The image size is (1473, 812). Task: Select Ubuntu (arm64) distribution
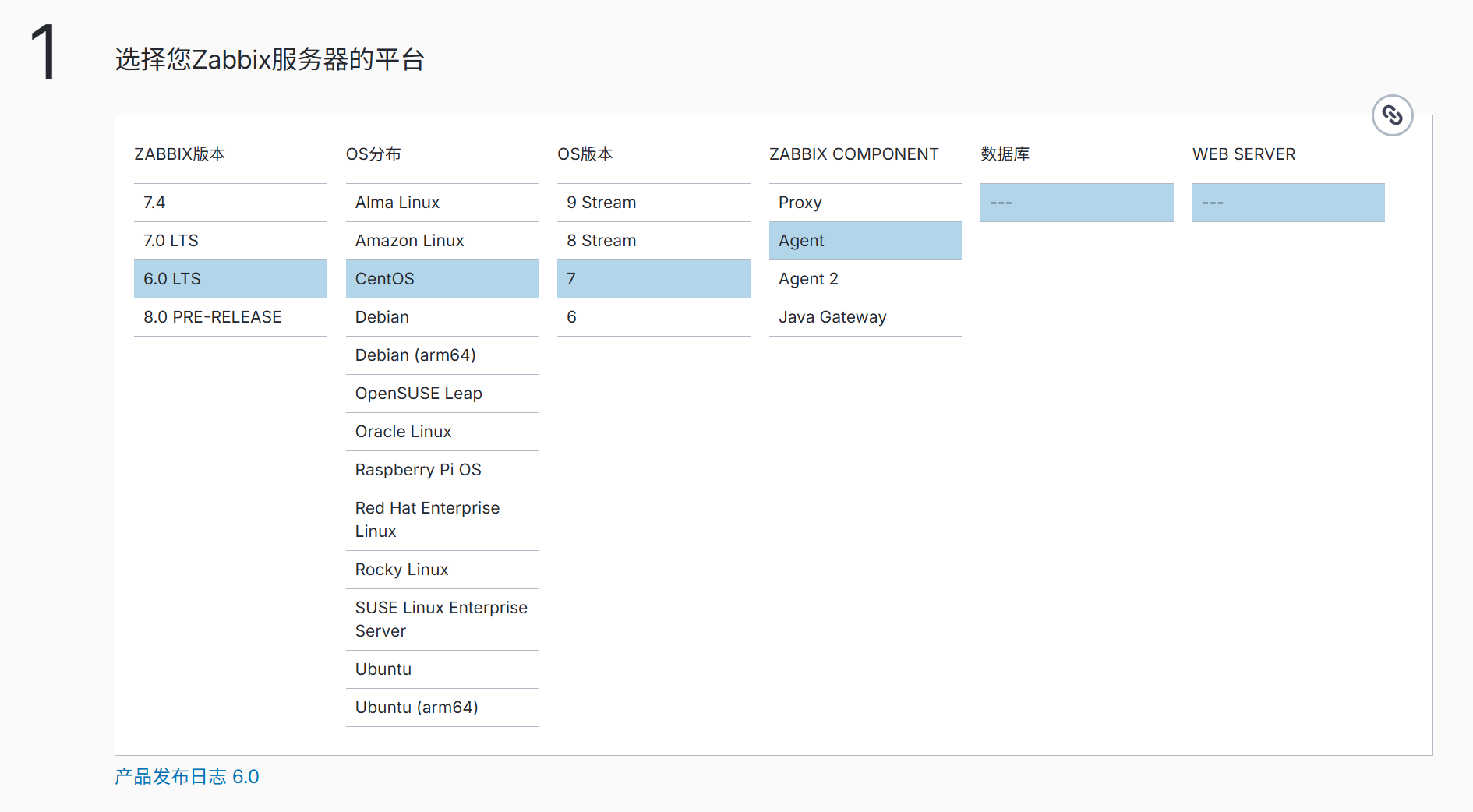coord(442,708)
